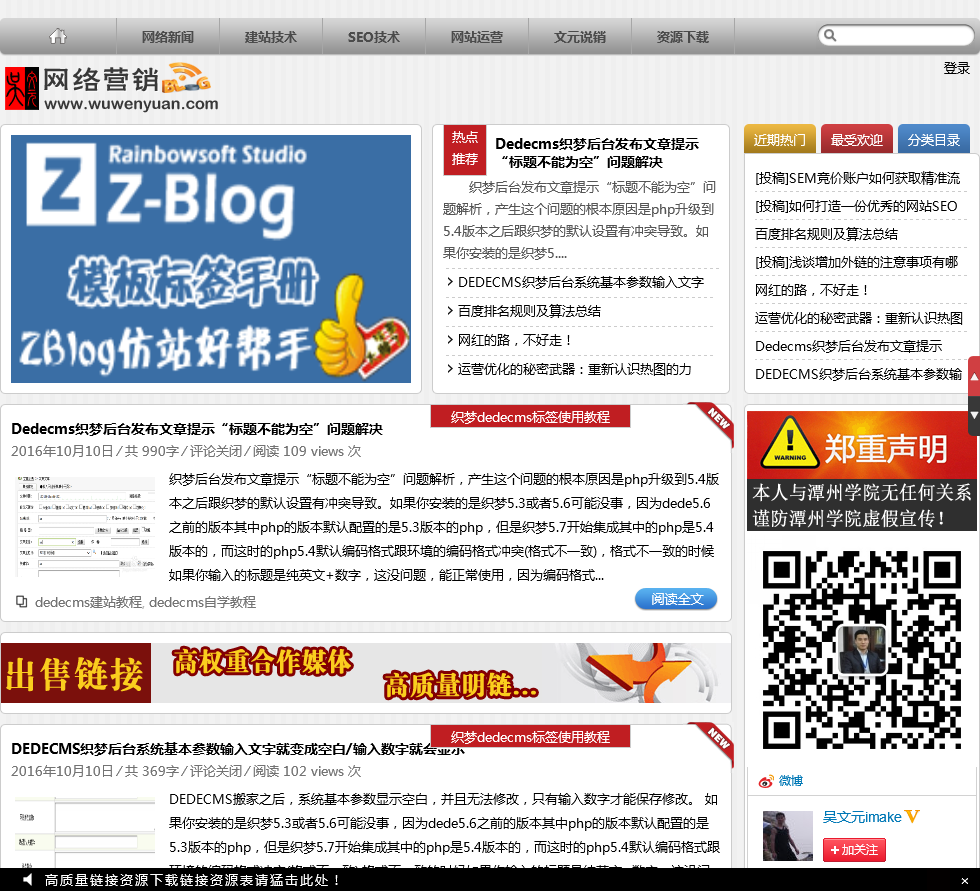This screenshot has height=891, width=980.
Task: Click first article's 阅读 109 views text
Action: (x=307, y=451)
